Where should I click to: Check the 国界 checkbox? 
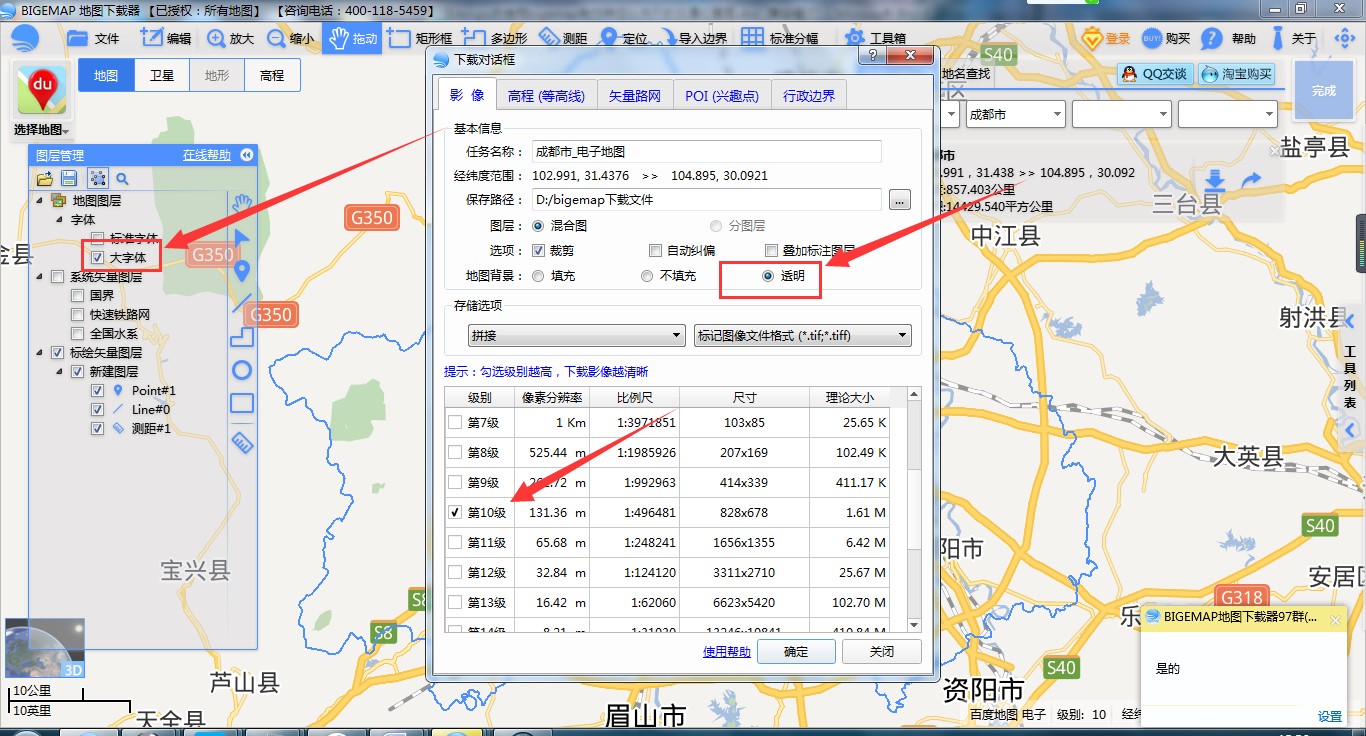click(78, 296)
